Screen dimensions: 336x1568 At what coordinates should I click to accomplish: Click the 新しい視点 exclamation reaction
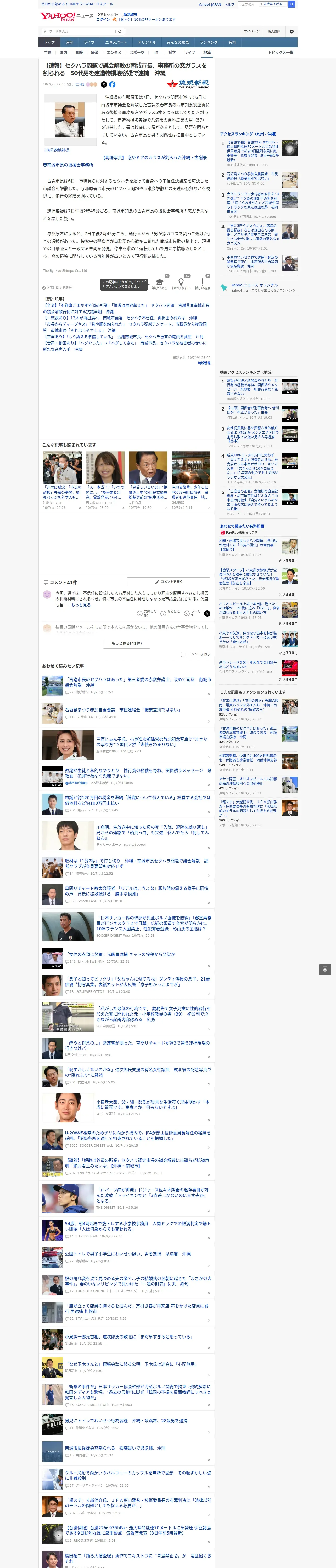203,284
